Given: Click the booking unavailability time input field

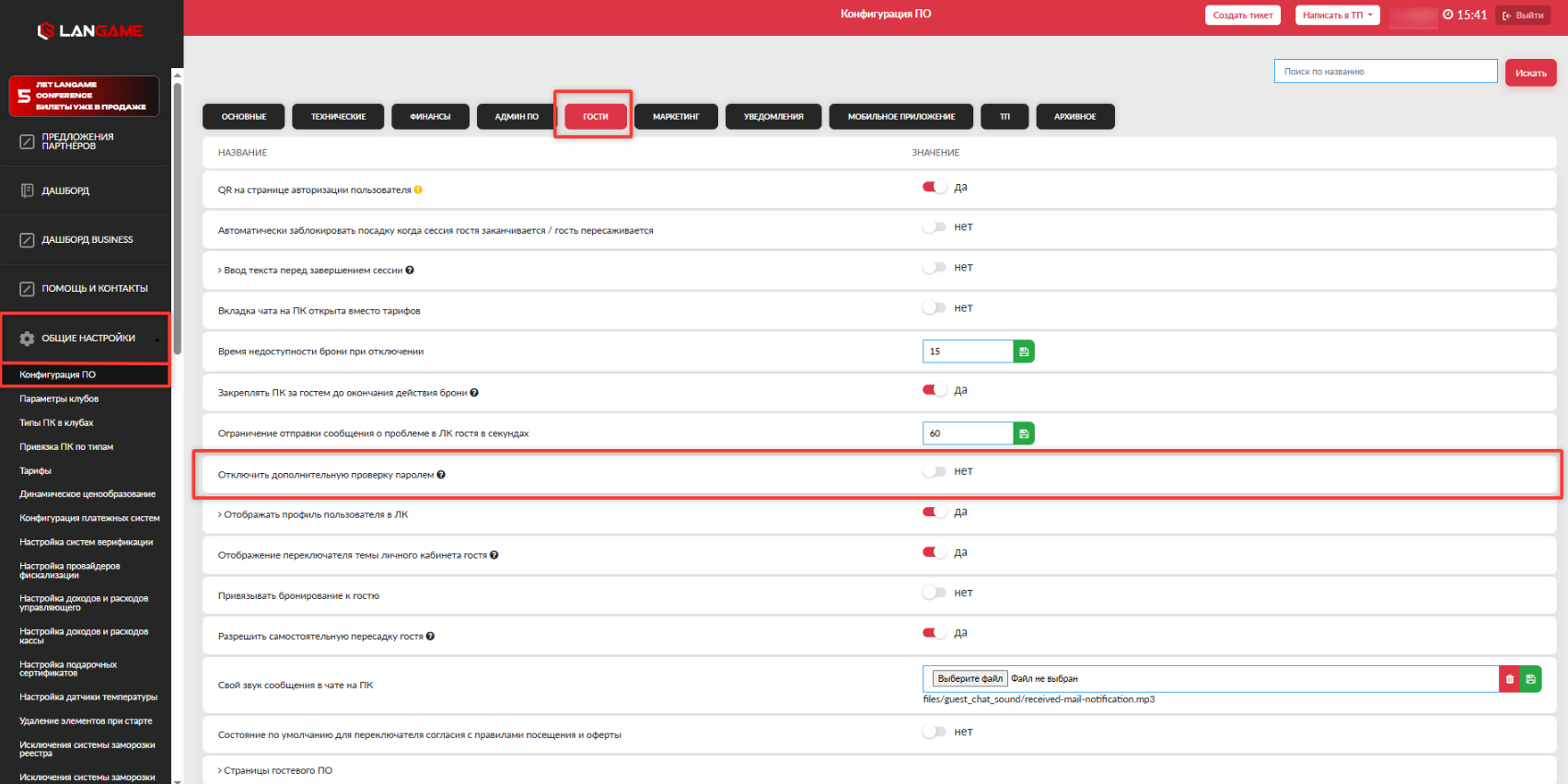Looking at the screenshot, I should [x=968, y=352].
